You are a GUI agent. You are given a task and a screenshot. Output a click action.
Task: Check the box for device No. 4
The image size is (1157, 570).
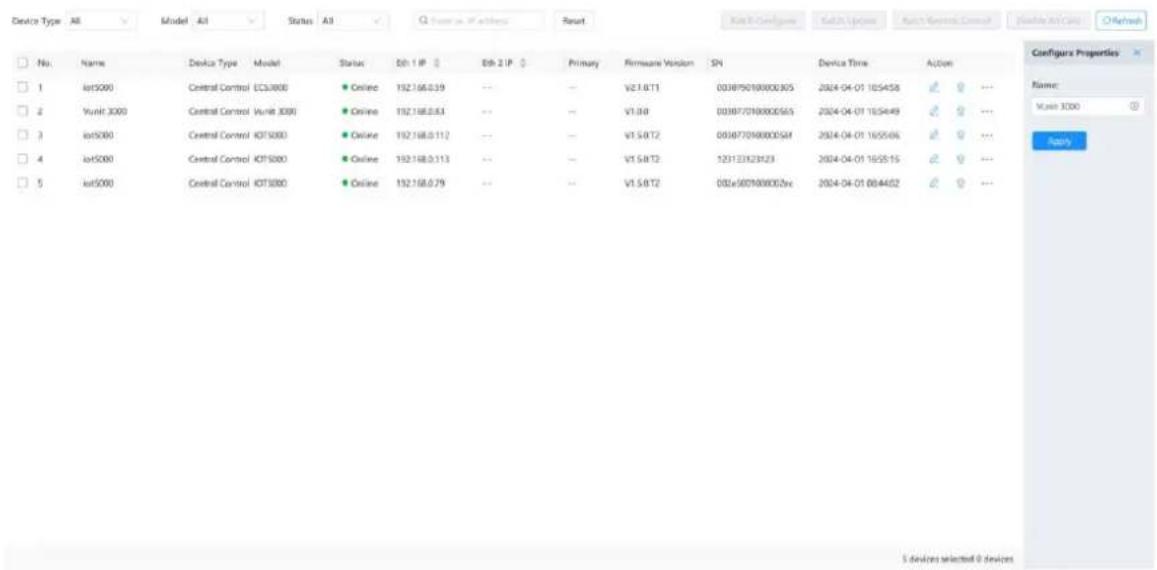coord(21,159)
